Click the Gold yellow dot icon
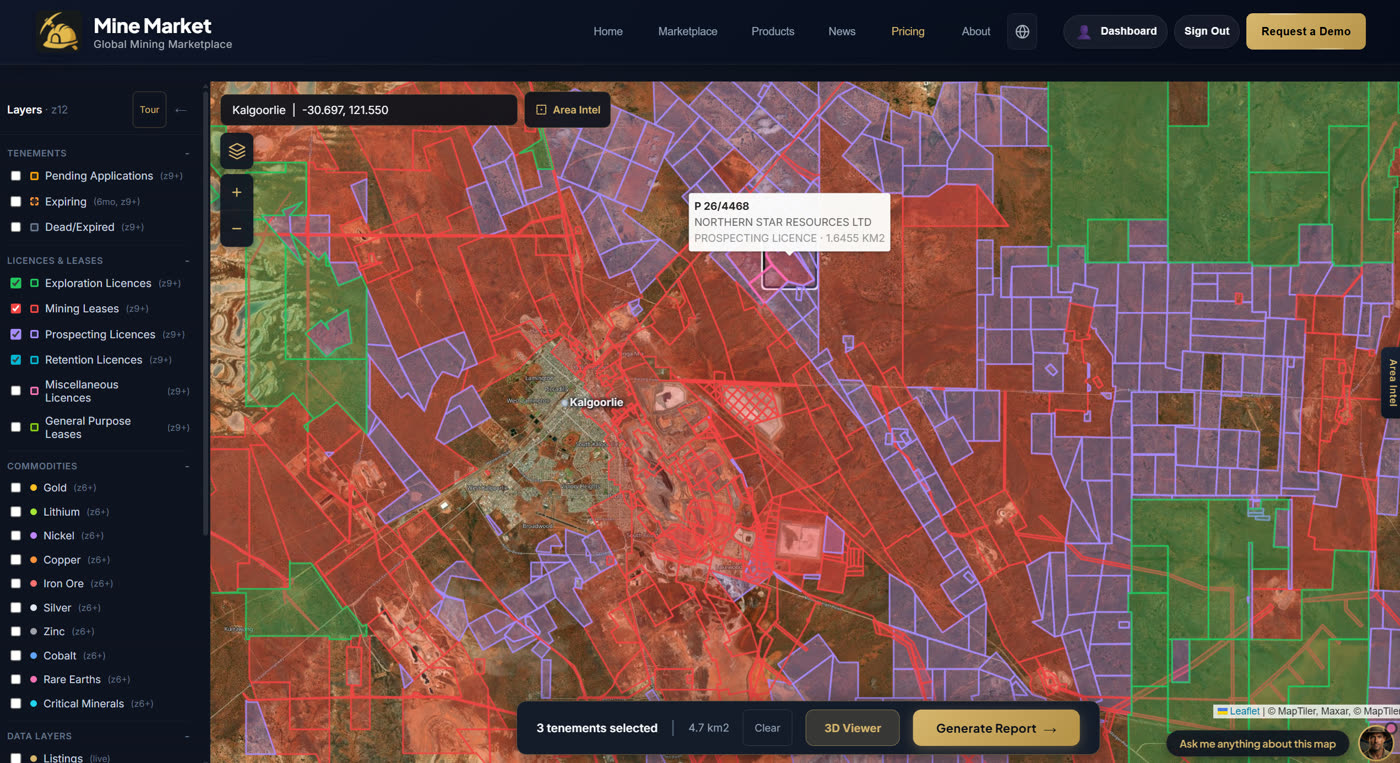 pyautogui.click(x=34, y=488)
